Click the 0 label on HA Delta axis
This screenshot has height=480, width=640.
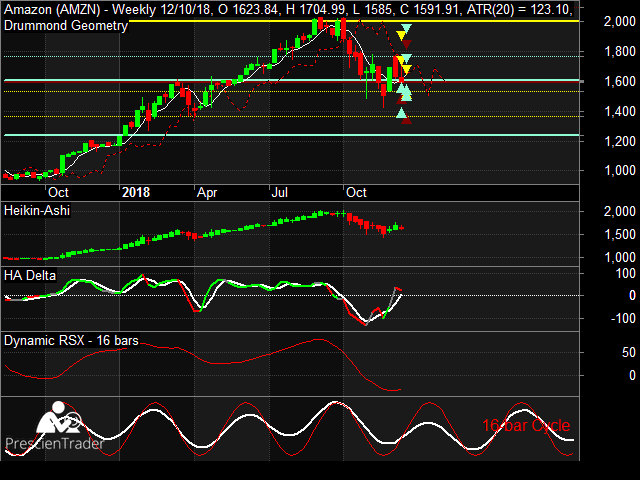[x=632, y=295]
